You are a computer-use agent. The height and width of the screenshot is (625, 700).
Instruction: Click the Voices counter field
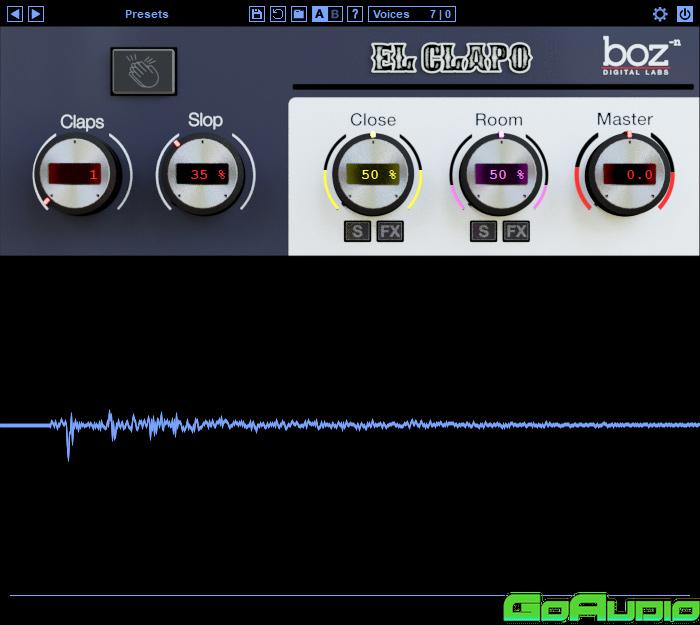tap(412, 14)
